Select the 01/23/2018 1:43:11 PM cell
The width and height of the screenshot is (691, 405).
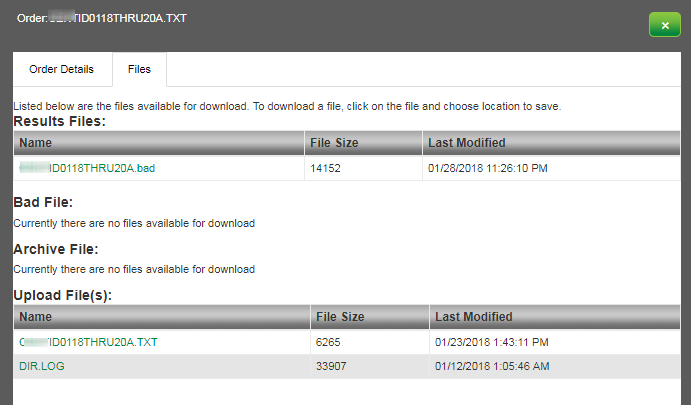pyautogui.click(x=555, y=342)
